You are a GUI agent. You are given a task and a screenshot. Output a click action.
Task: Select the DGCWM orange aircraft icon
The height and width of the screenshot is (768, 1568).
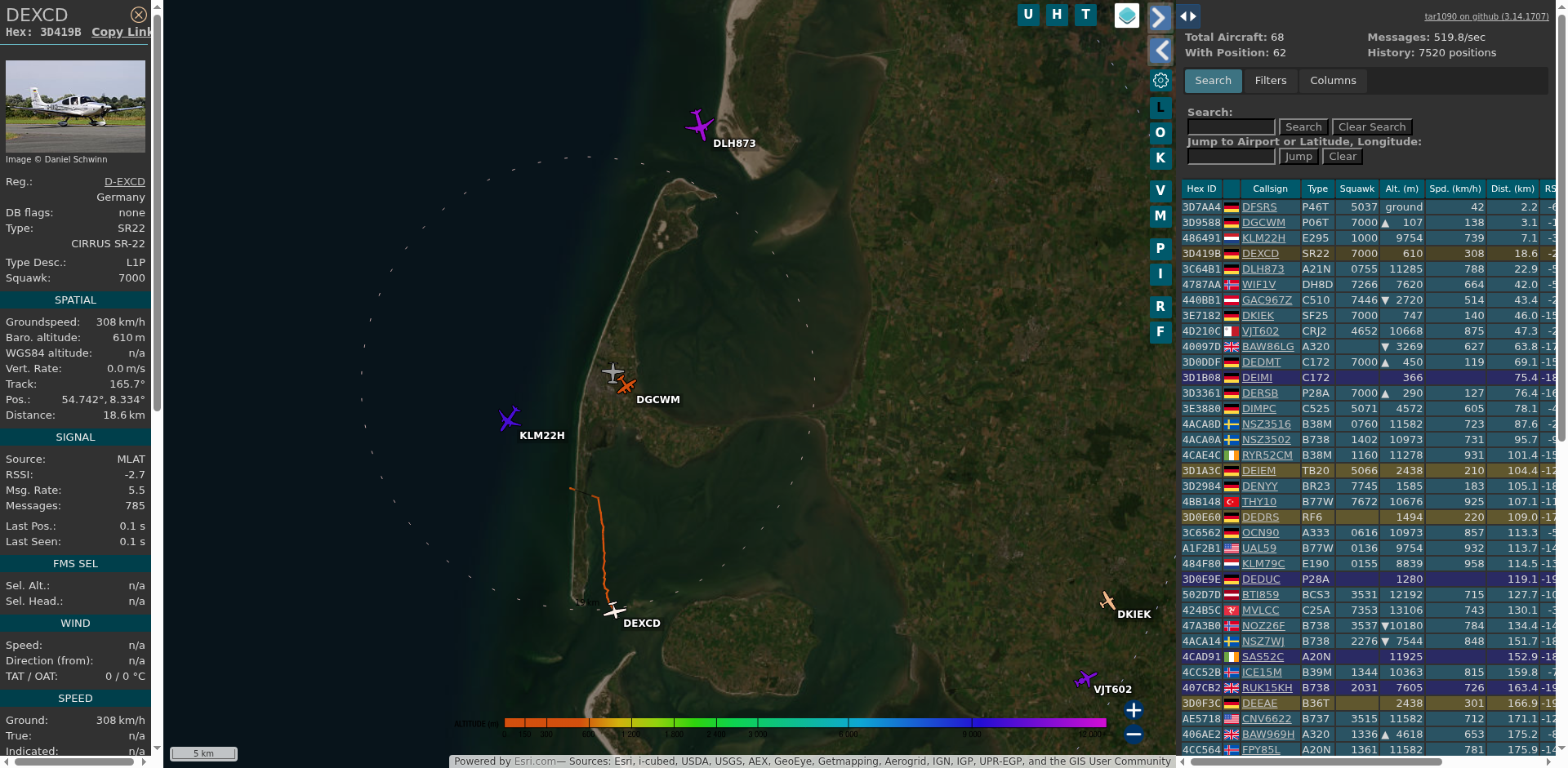coord(626,384)
